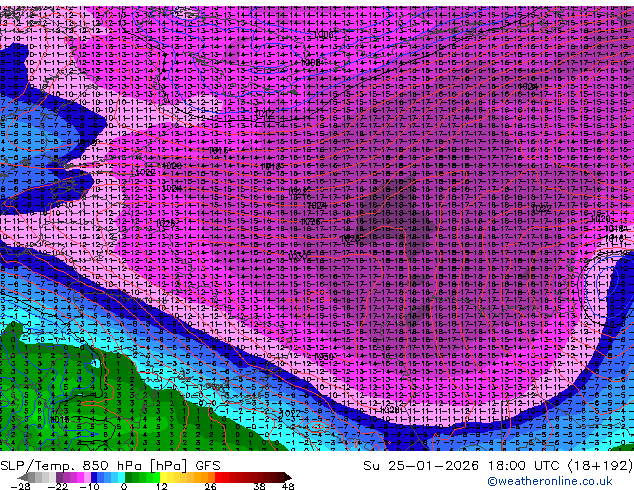Screen dimensions: 634x490
Task: Click the 0 legend scale value
Action: (x=124, y=486)
